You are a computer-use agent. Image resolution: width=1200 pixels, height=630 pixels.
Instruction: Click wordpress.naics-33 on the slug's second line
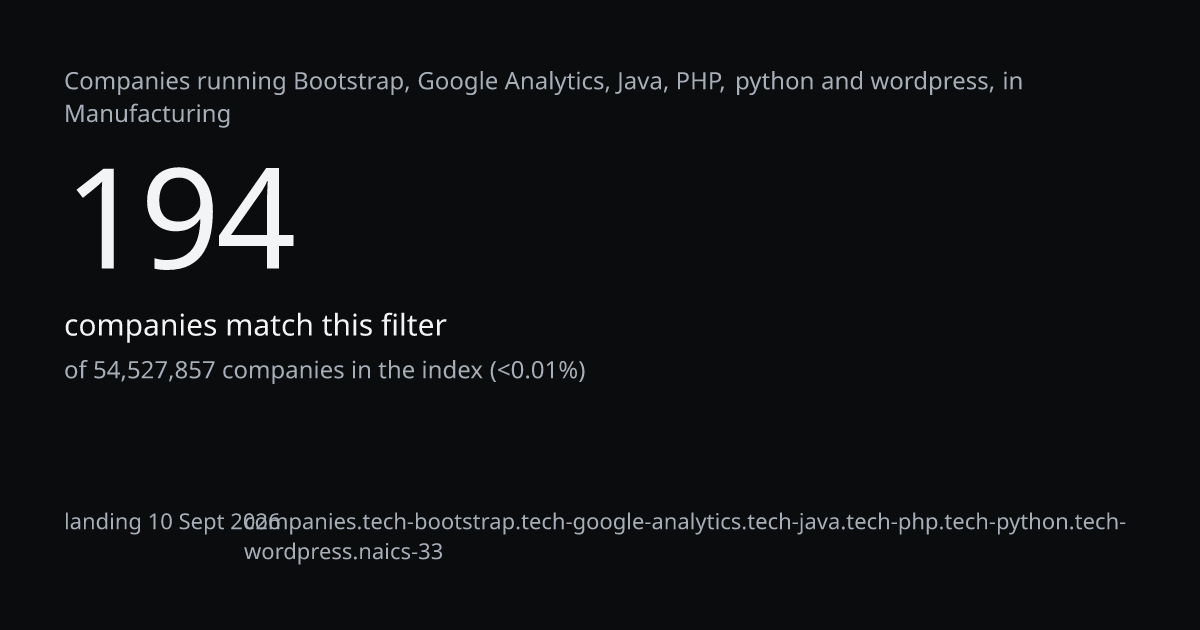pos(343,552)
